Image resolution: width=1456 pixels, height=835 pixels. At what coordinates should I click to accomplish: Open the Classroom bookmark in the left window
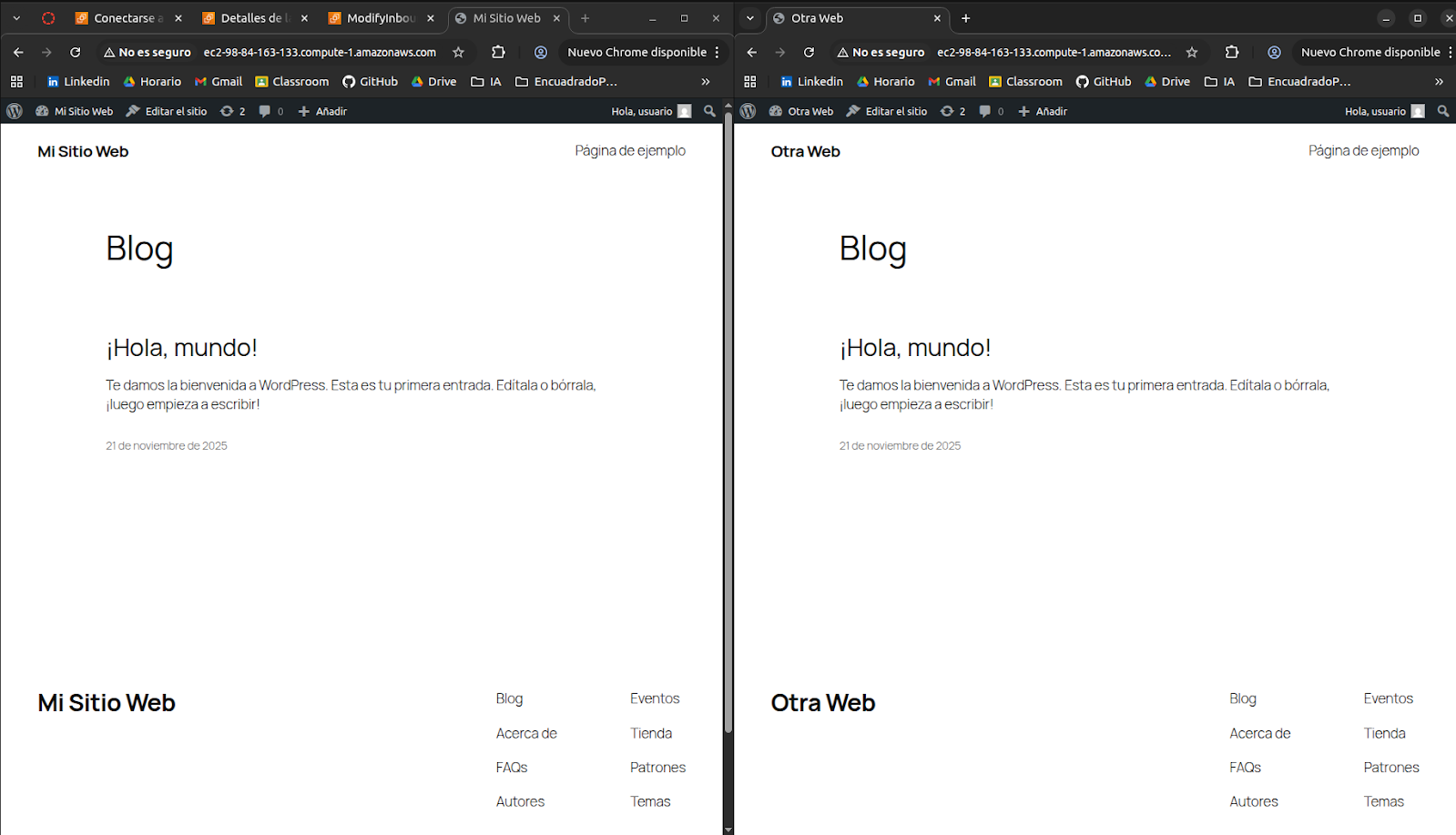[x=291, y=82]
